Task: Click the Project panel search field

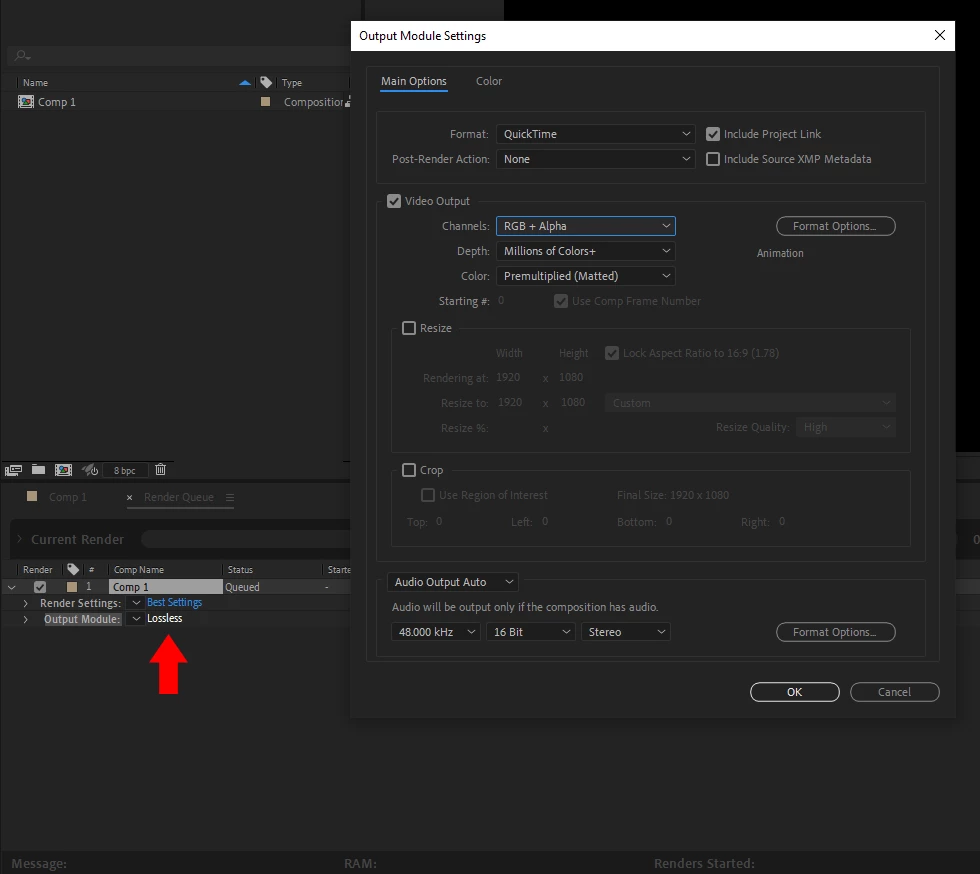Action: (181, 56)
